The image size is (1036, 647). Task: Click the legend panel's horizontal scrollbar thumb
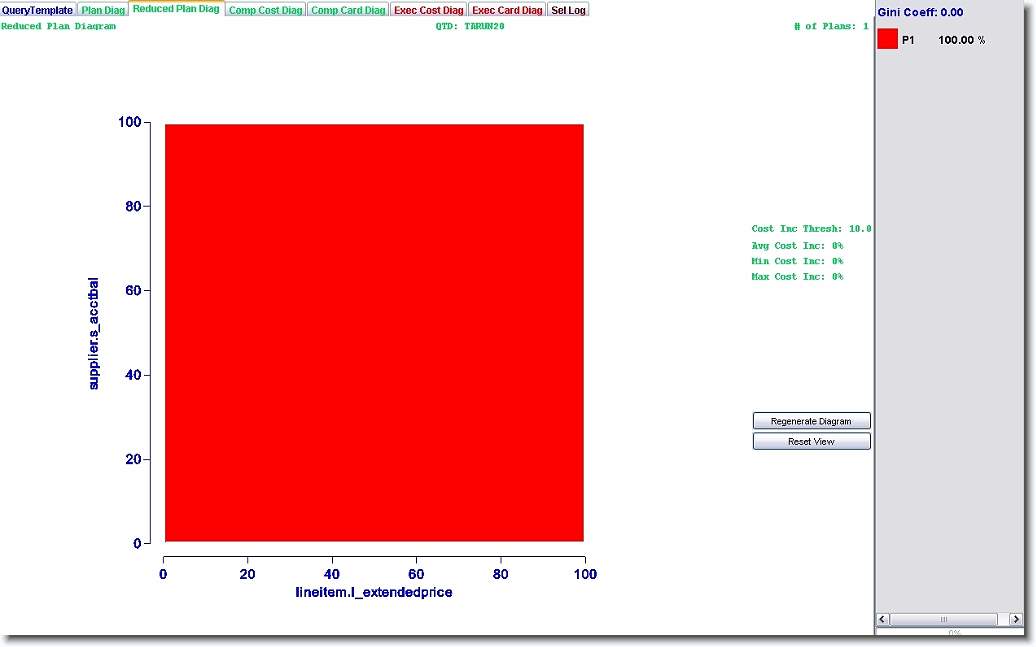pos(943,619)
